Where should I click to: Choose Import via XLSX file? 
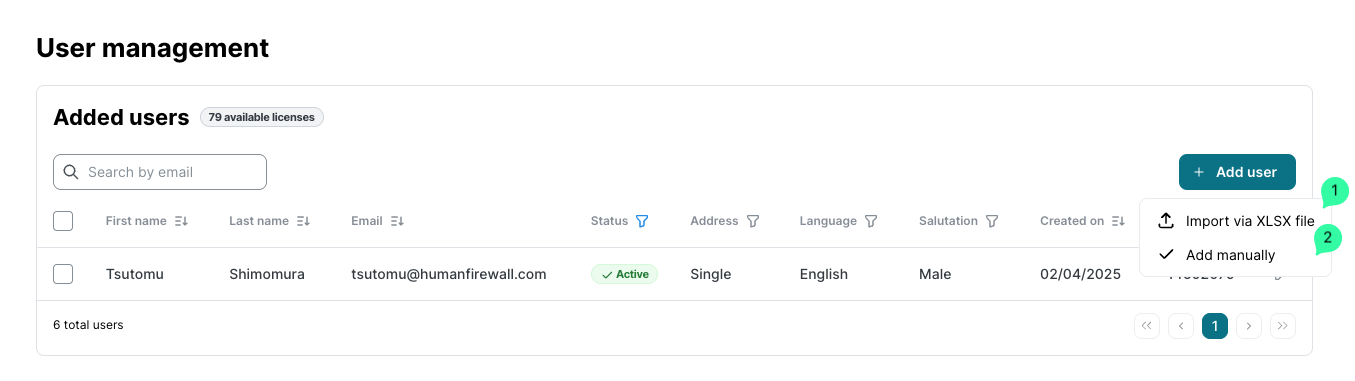point(1236,221)
